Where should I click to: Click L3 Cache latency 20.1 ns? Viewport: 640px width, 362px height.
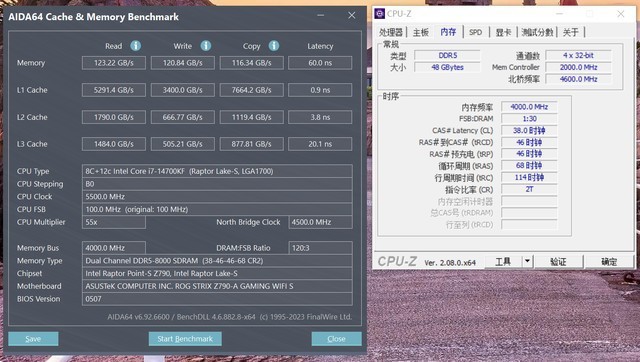pos(320,144)
